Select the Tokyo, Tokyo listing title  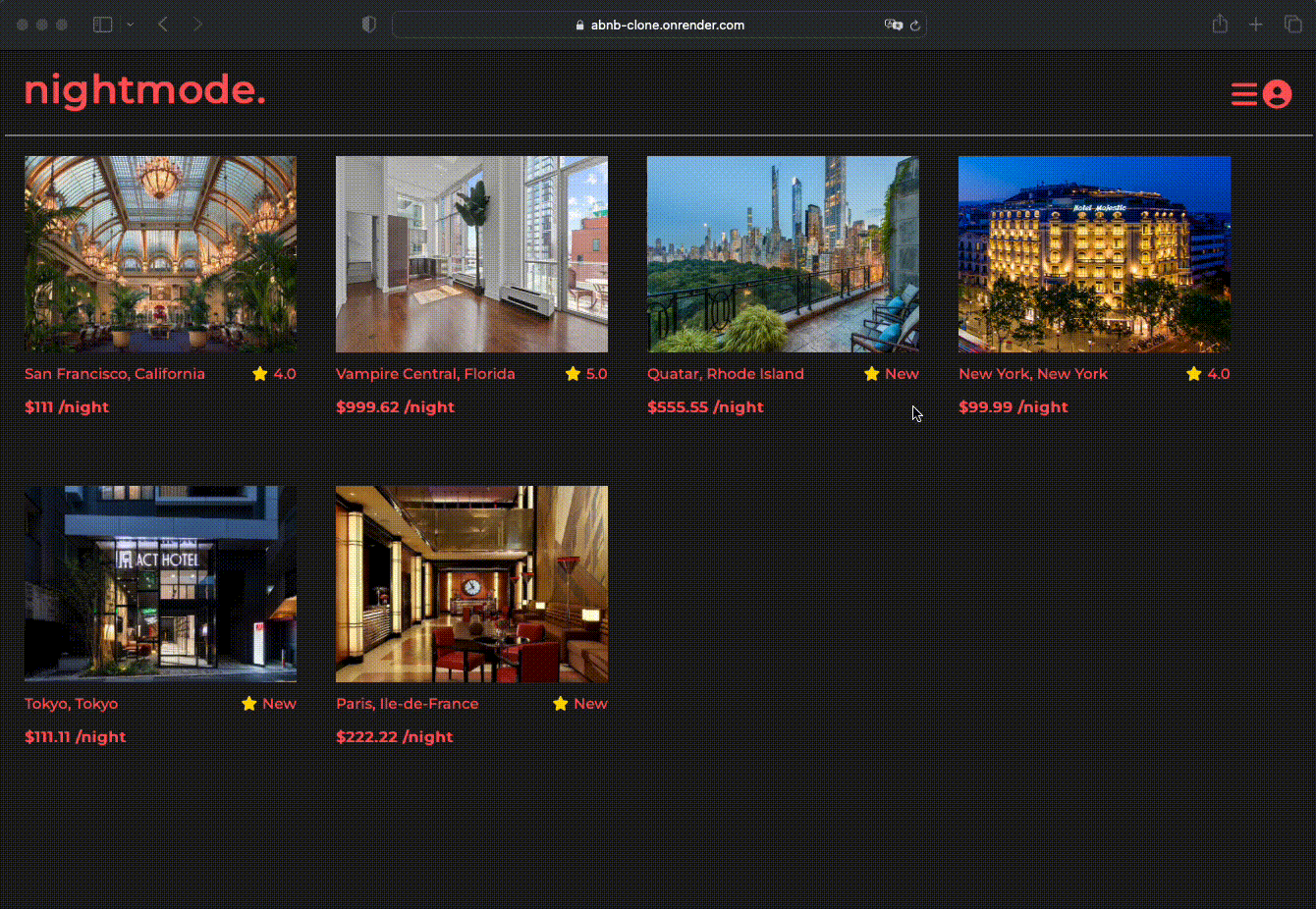71,703
